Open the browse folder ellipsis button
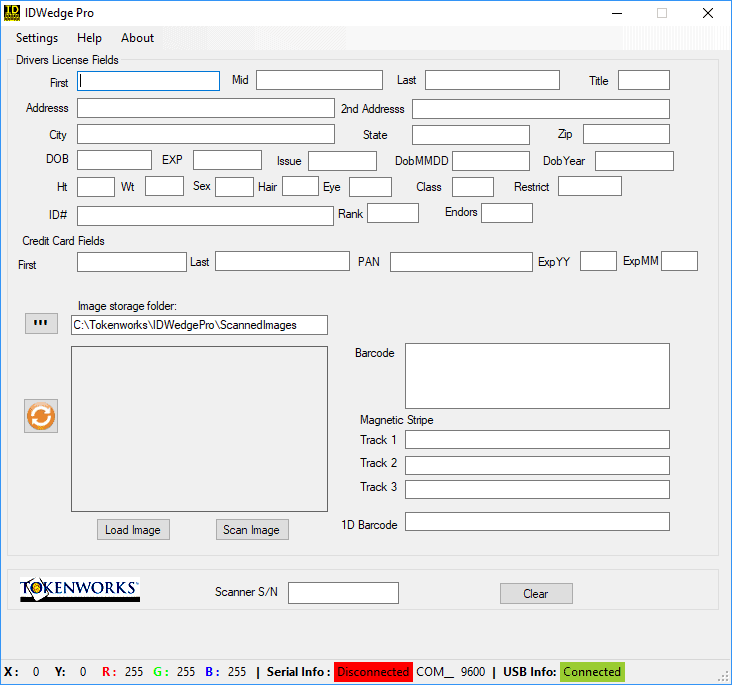 [41, 323]
